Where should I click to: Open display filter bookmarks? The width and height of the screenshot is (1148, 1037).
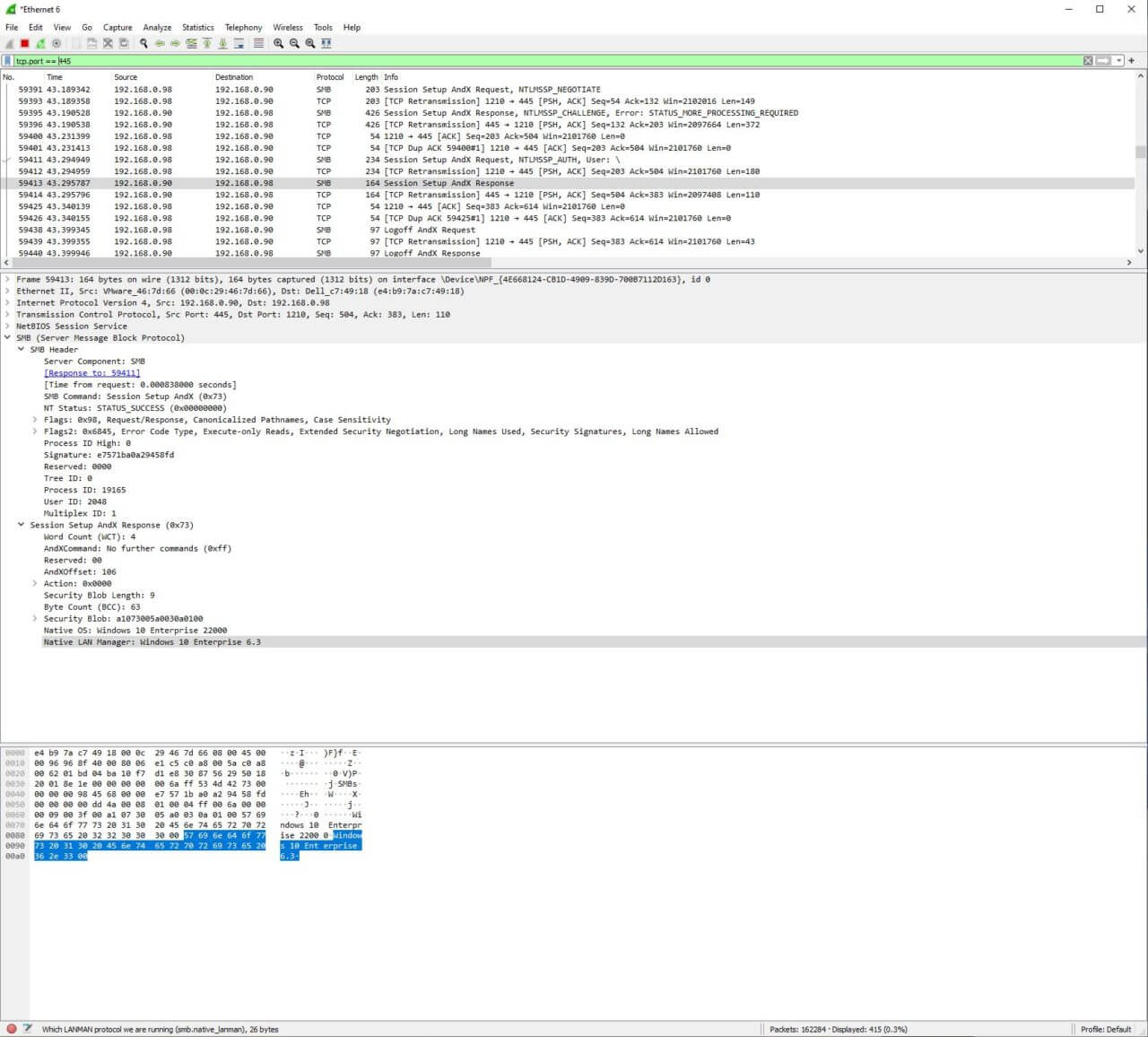[7, 61]
